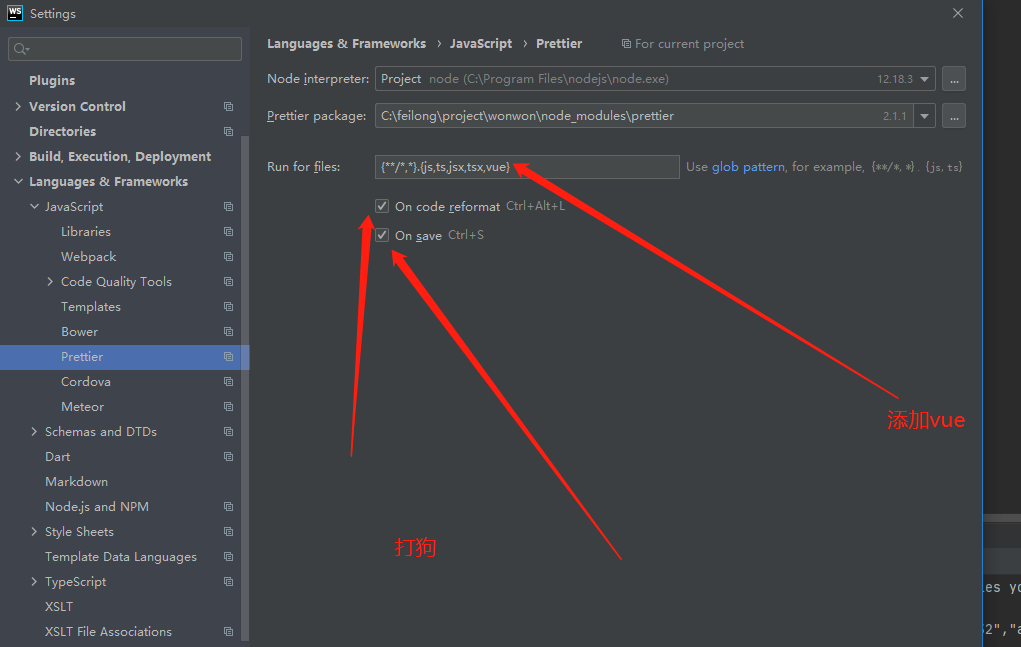1021x647 pixels.
Task: Expand the TypeScript node
Action: (x=34, y=582)
